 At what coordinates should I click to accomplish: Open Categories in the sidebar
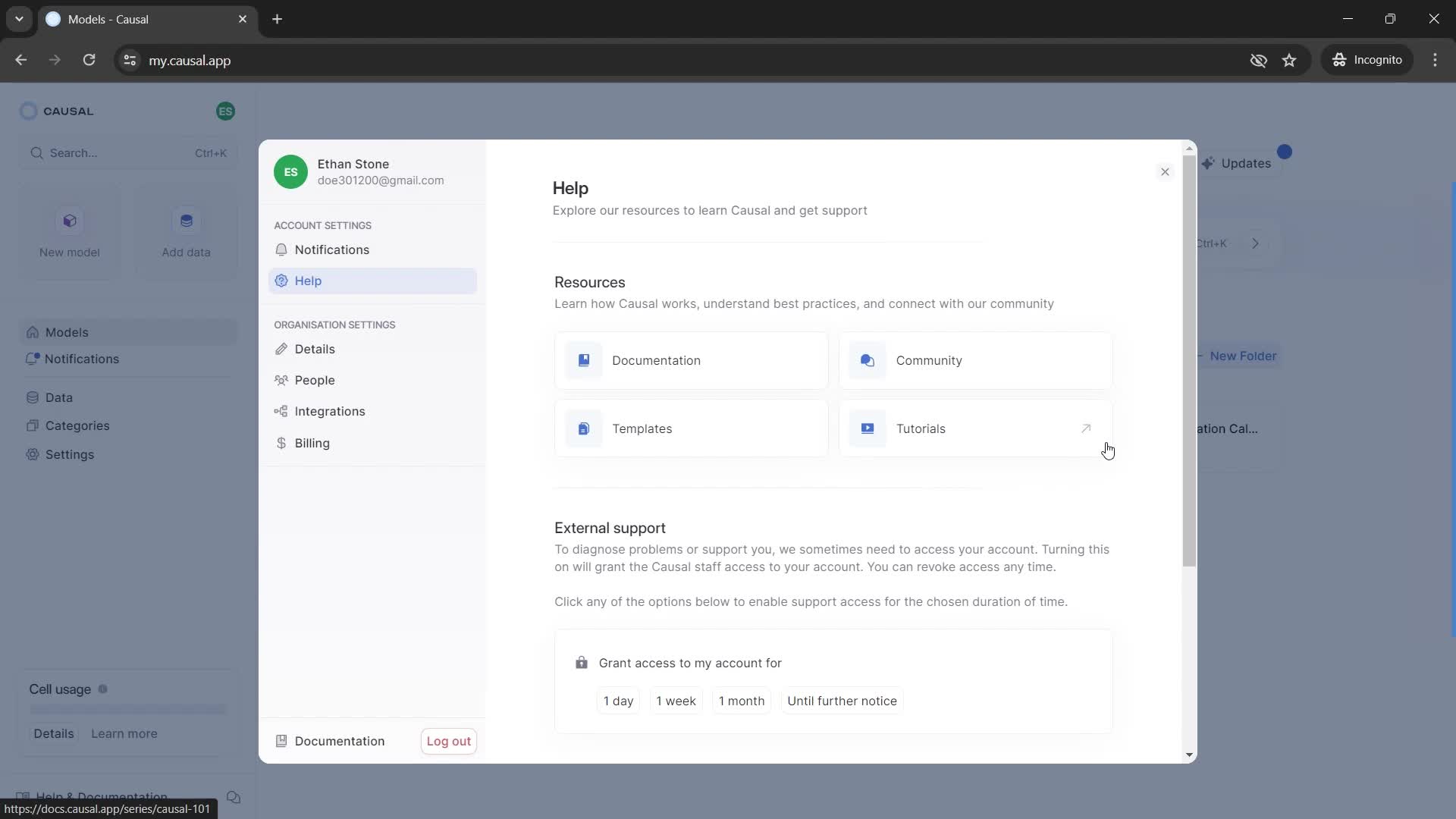[x=128, y=425]
